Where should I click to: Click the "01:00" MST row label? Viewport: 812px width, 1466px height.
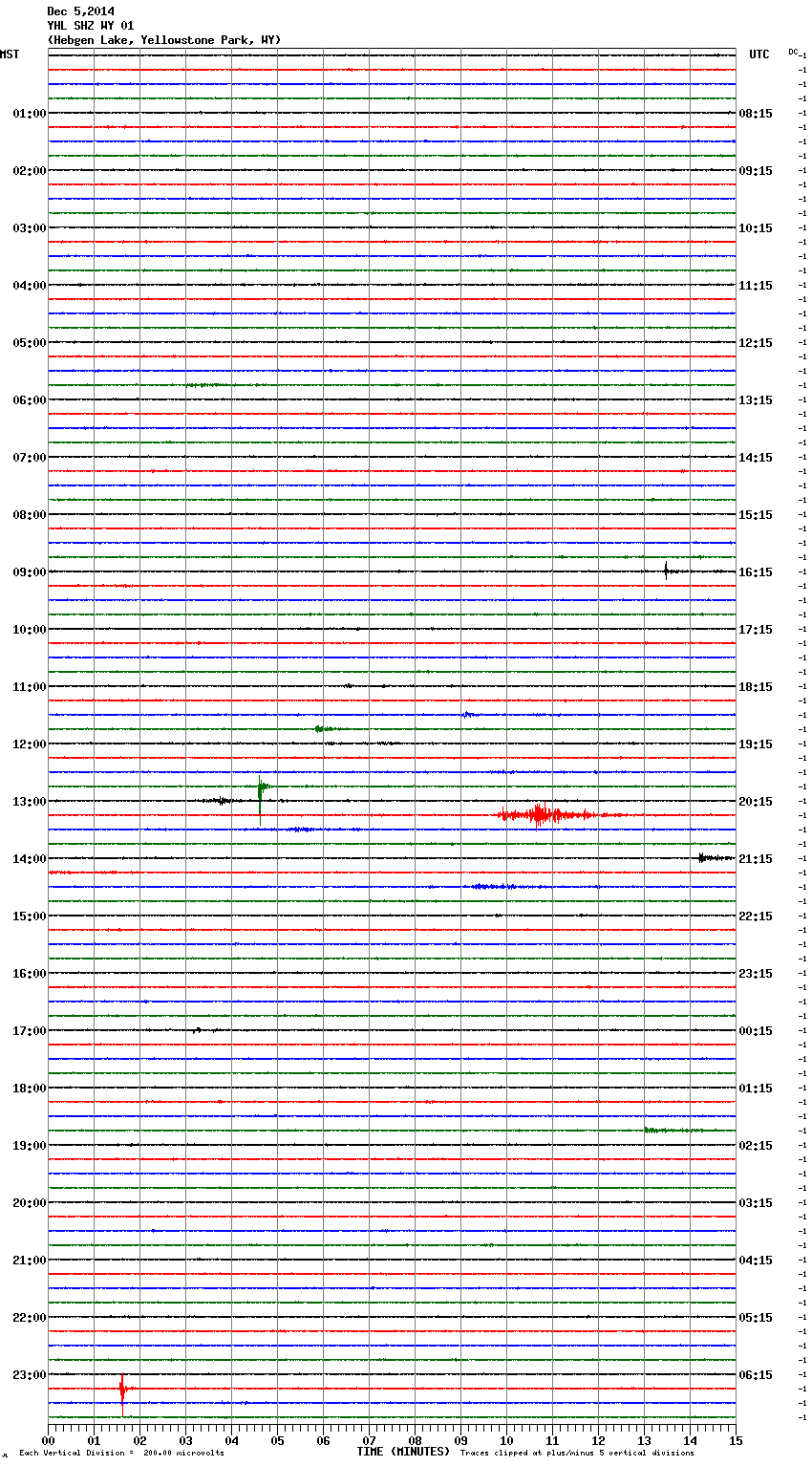30,114
